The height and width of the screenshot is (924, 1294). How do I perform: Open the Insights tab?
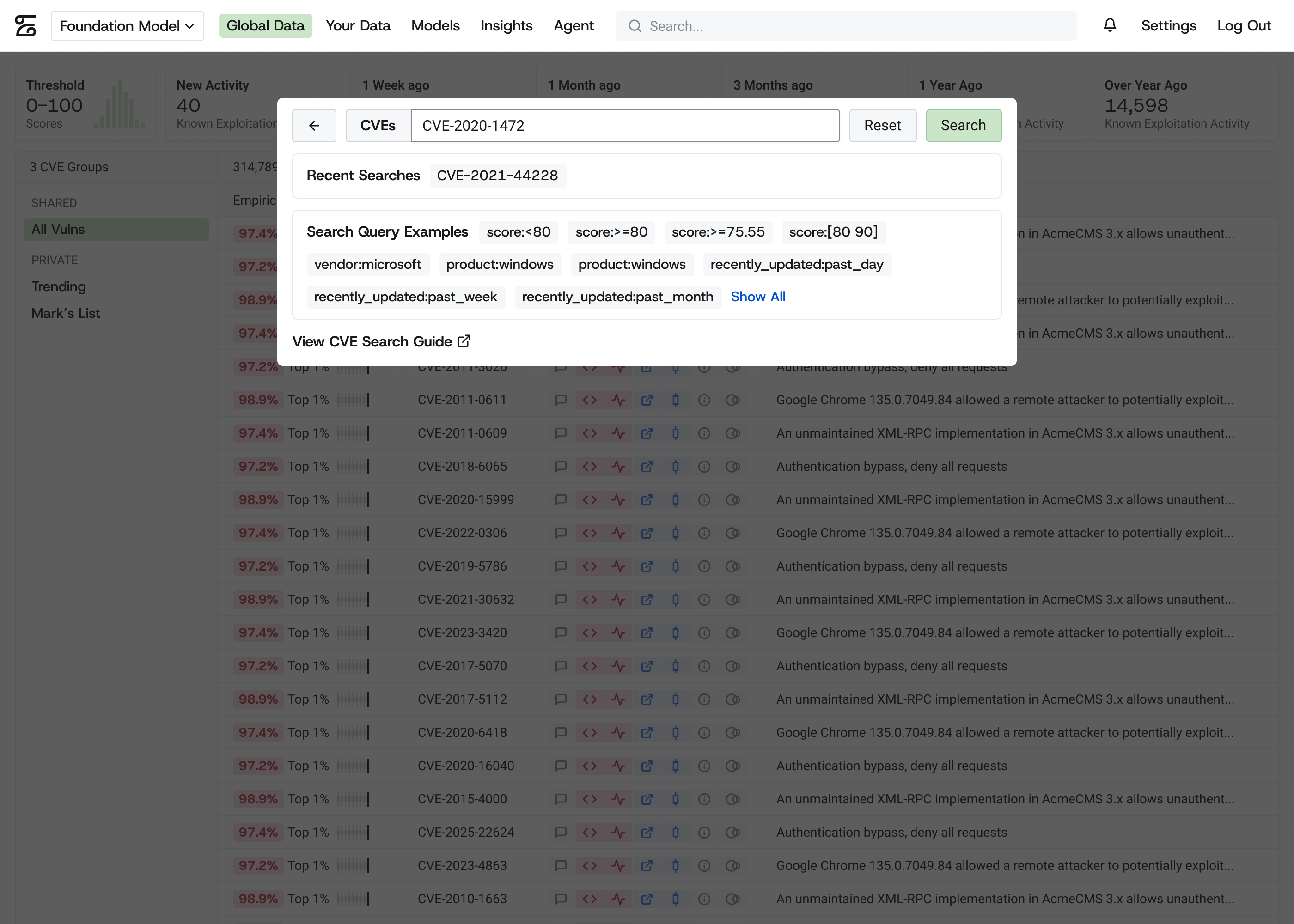tap(507, 25)
